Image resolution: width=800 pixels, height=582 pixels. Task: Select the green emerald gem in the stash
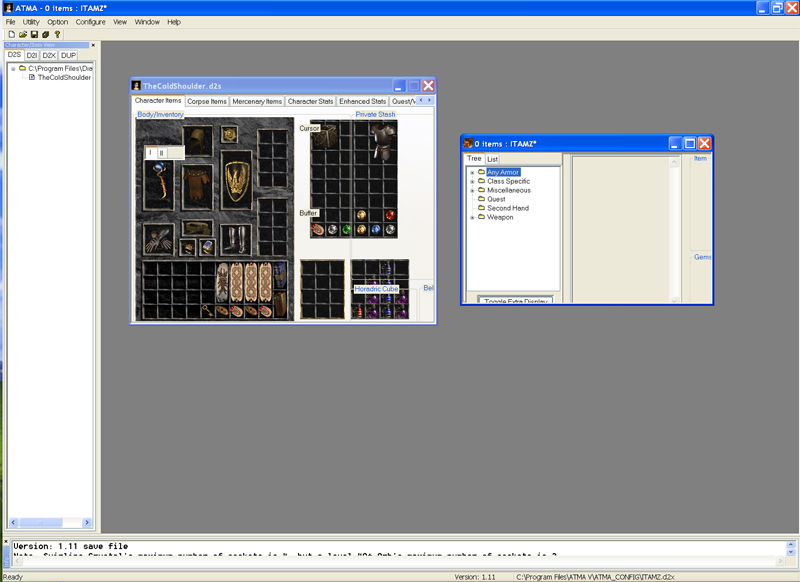[x=346, y=230]
